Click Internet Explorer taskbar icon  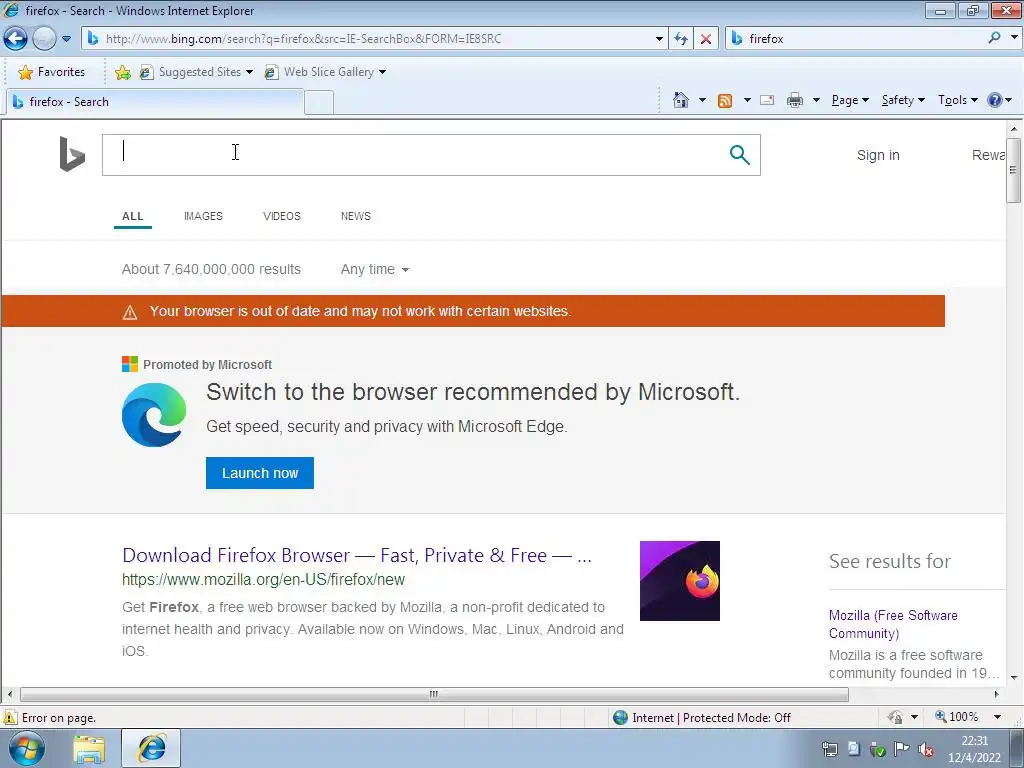click(x=151, y=748)
